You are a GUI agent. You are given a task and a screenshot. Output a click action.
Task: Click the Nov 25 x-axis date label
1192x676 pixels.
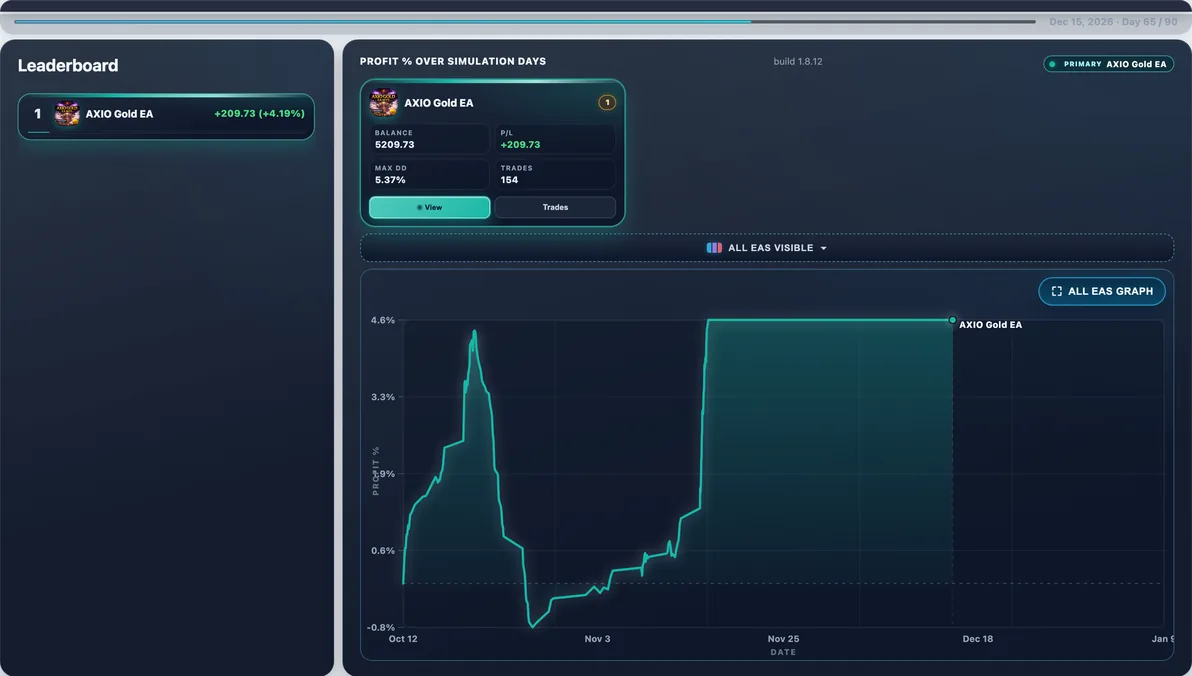783,639
